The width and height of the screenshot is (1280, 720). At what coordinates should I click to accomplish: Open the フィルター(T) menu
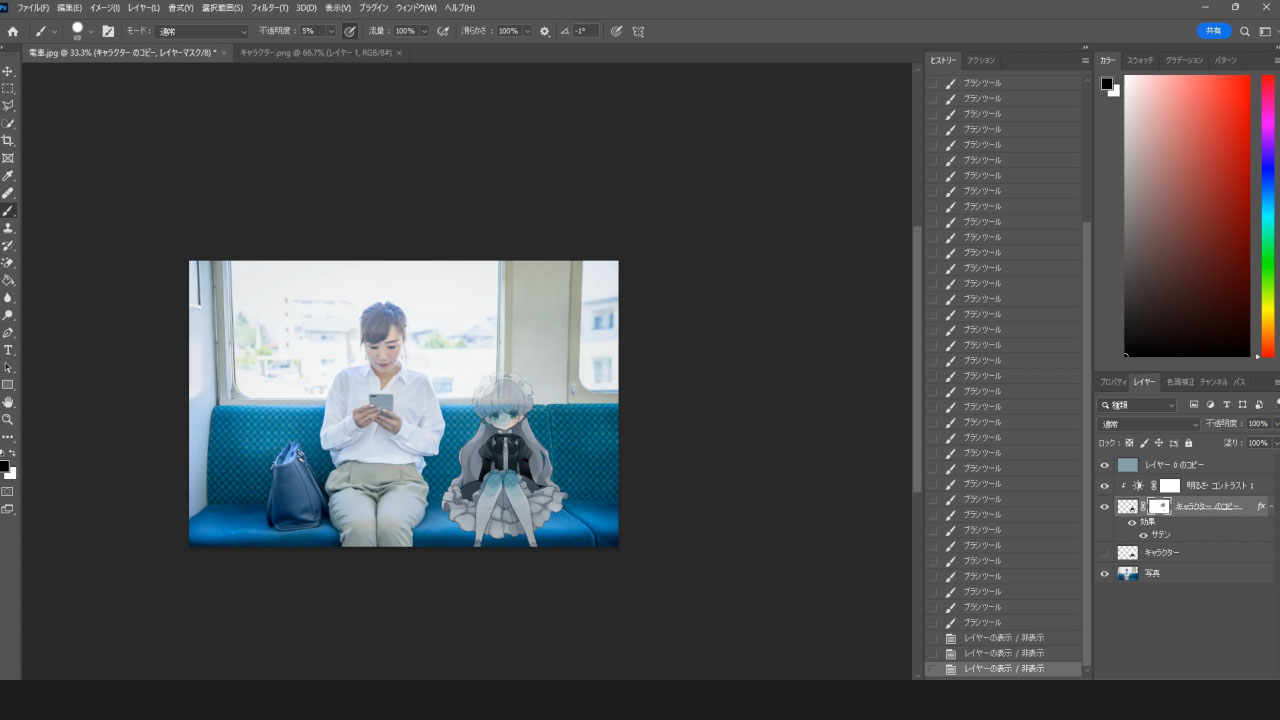tap(269, 8)
